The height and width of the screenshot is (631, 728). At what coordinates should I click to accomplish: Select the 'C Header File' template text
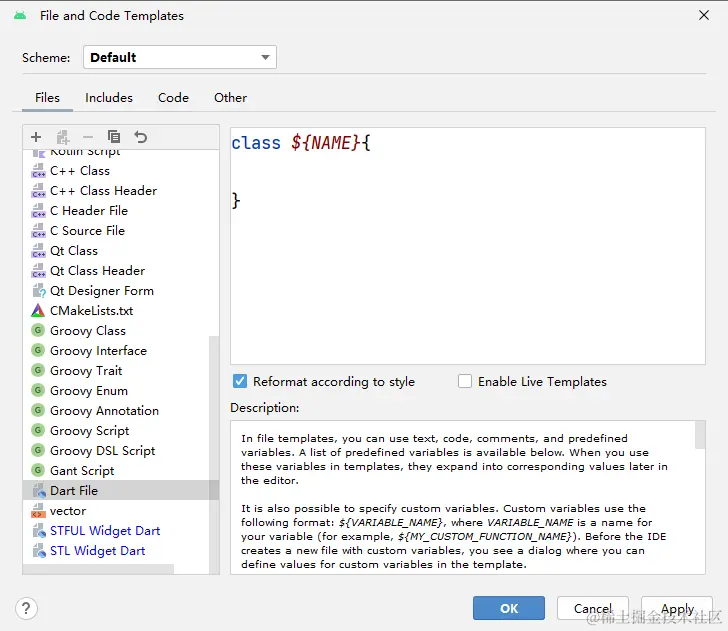(89, 211)
